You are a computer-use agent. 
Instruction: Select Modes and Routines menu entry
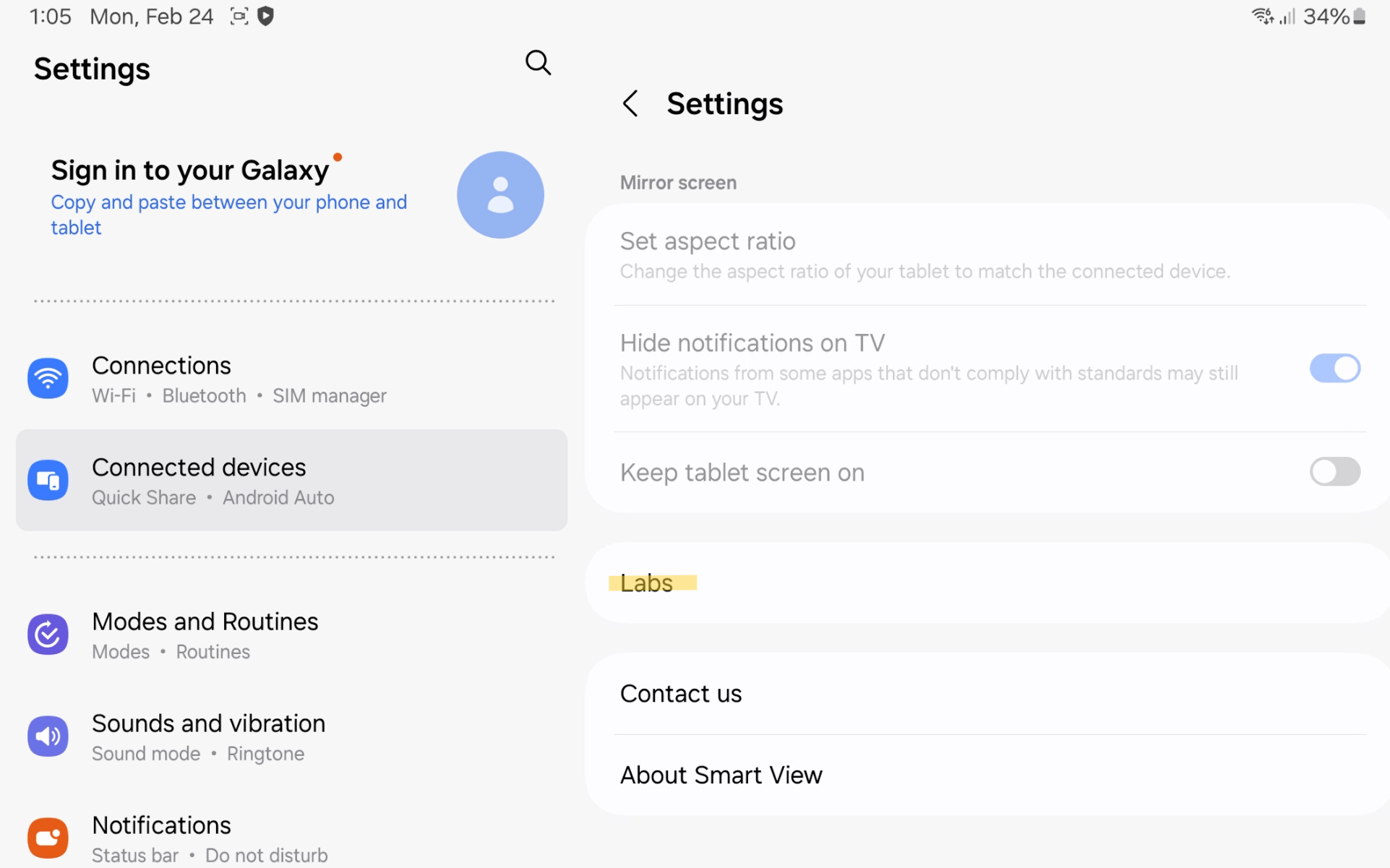coord(205,622)
